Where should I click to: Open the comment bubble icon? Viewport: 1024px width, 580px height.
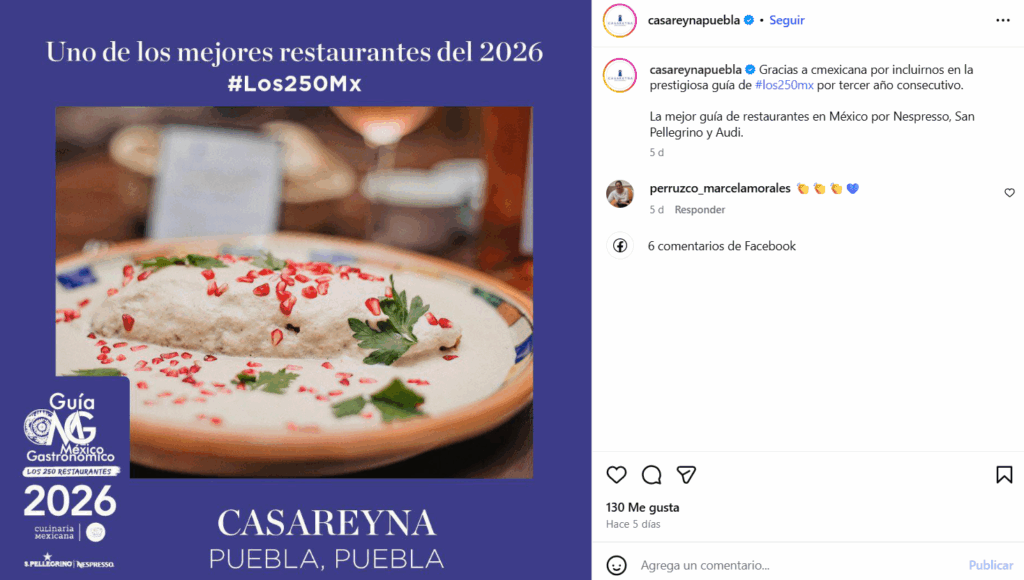point(651,475)
